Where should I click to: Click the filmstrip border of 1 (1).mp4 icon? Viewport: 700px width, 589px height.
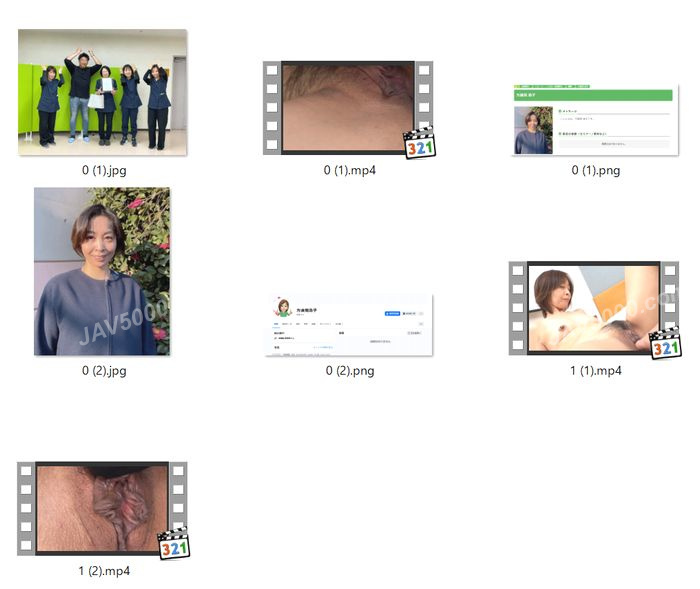point(517,307)
